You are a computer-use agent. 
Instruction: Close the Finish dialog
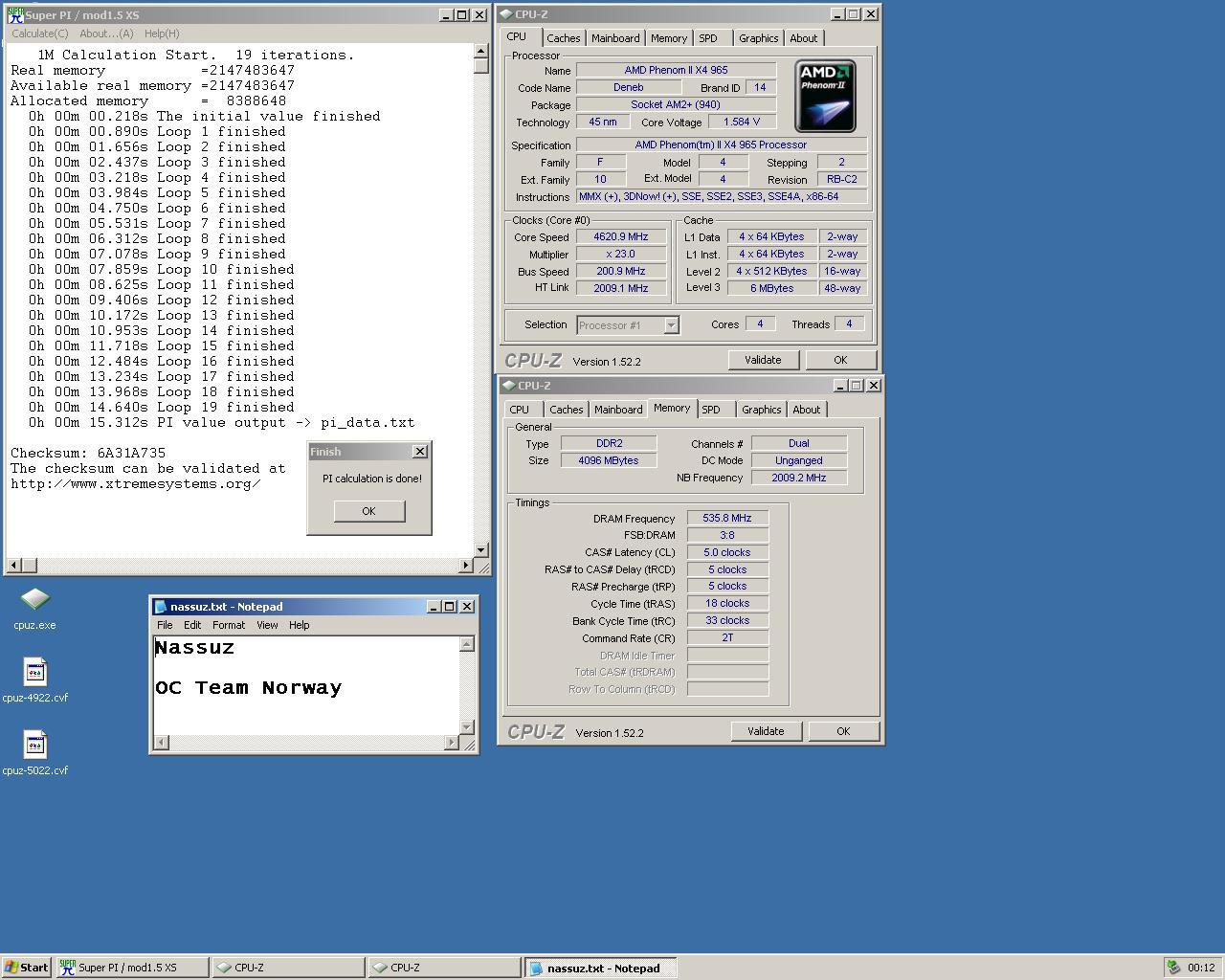pyautogui.click(x=419, y=452)
